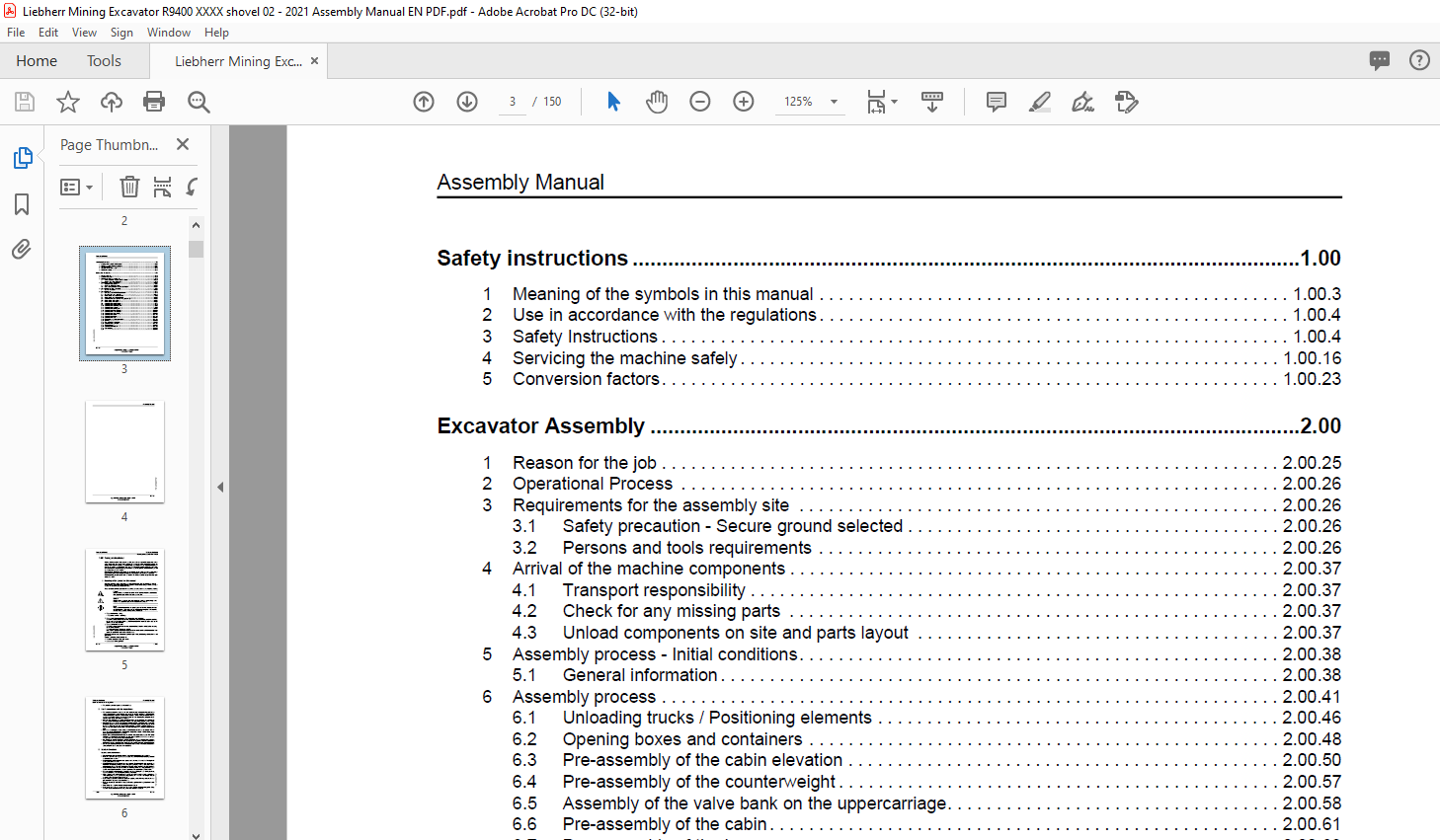Open the Fill & Sign tool

[1083, 102]
